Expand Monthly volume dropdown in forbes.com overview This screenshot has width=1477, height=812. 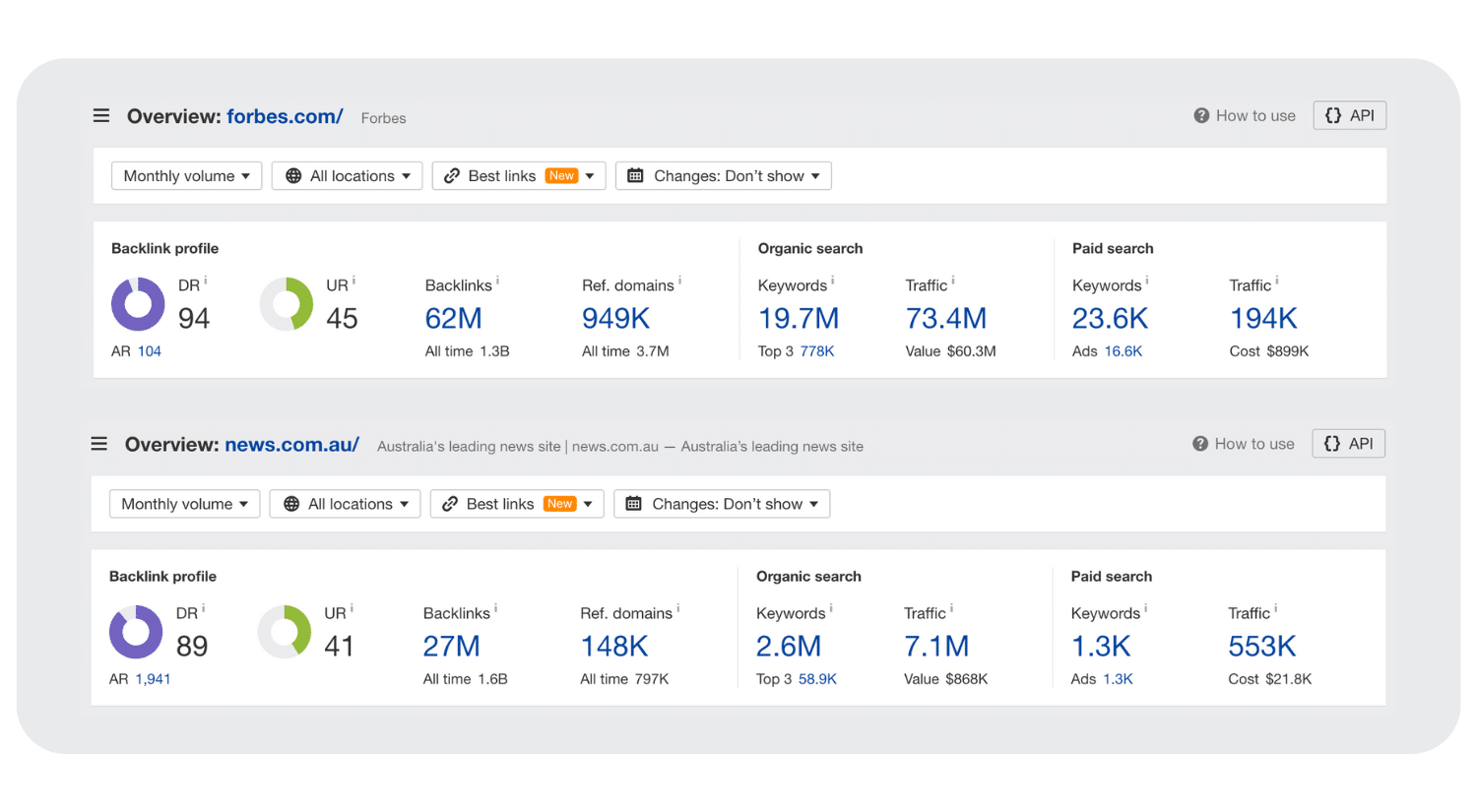coord(186,176)
